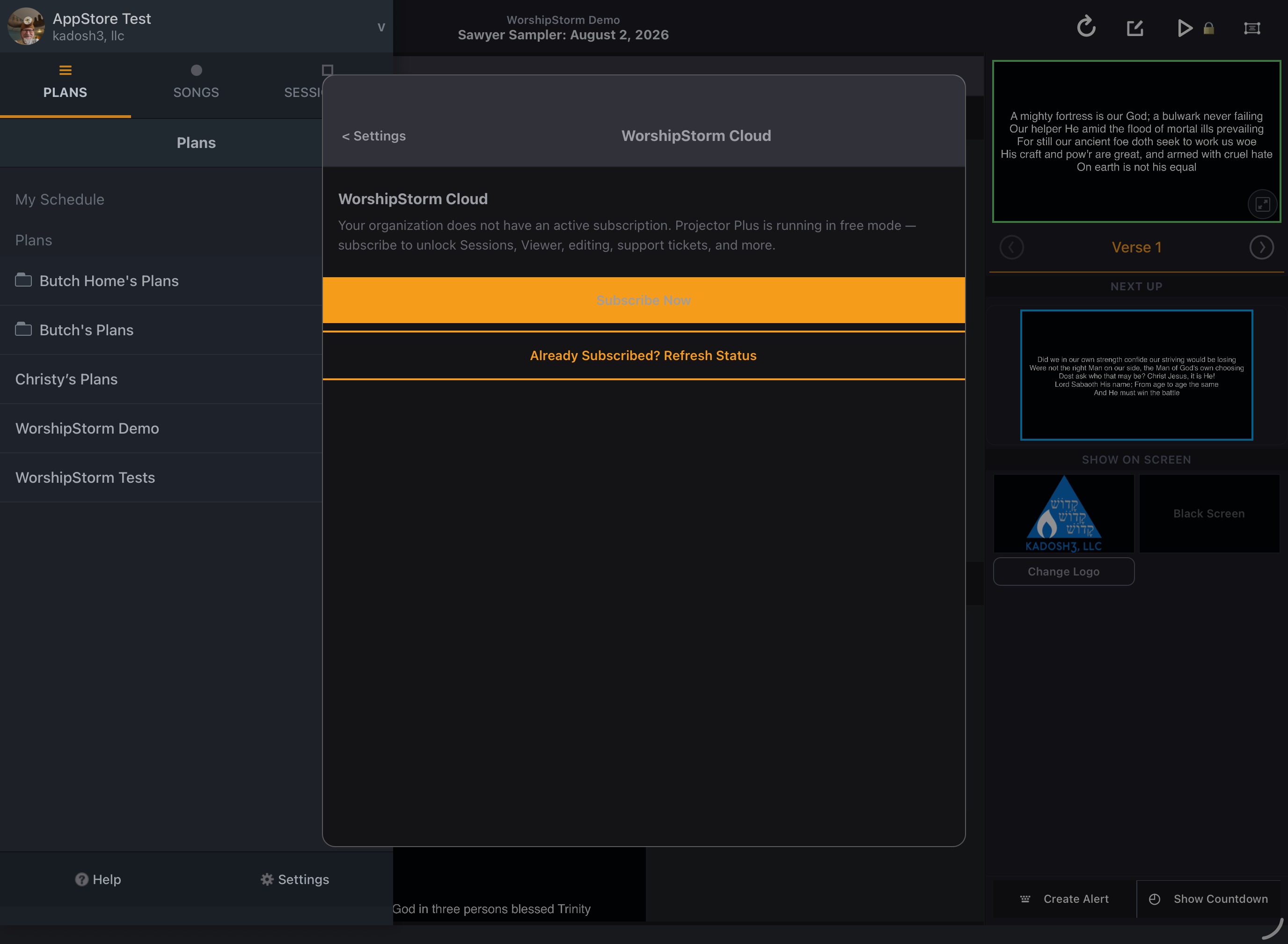Viewport: 1288px width, 944px height.
Task: Click the 'SHOW ON SCREEN' heading
Action: (1136, 459)
